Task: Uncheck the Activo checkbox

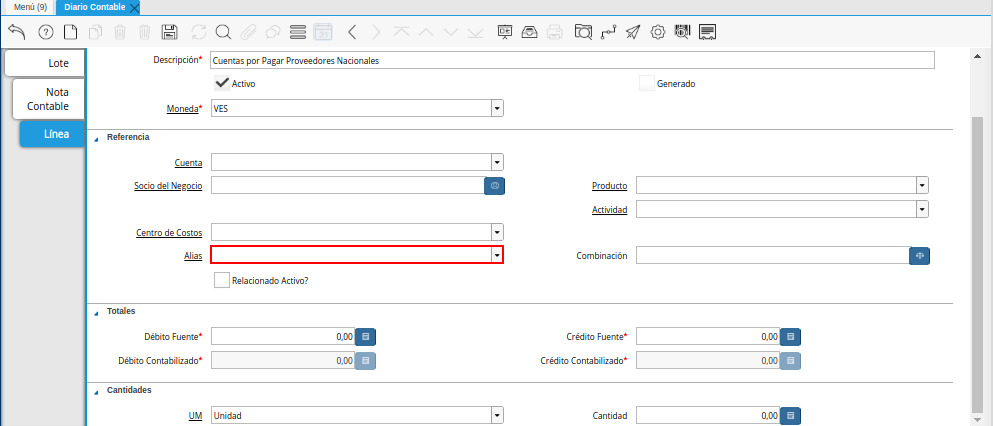Action: (222, 83)
